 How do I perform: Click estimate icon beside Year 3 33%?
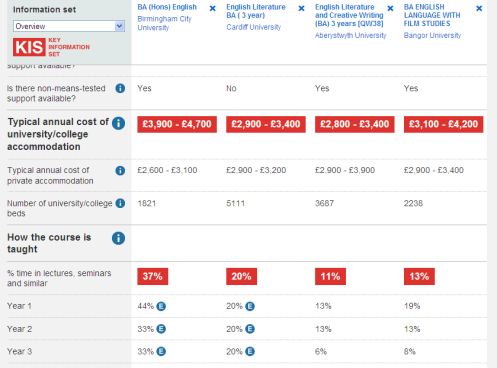pyautogui.click(x=161, y=351)
